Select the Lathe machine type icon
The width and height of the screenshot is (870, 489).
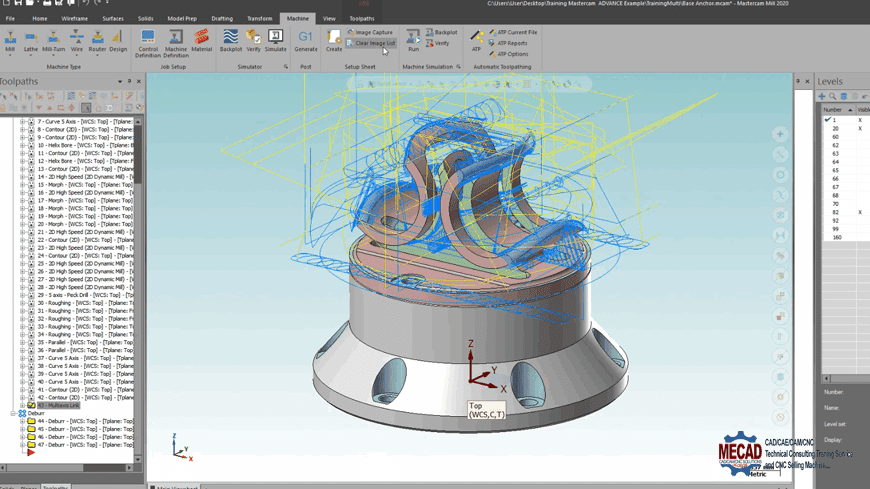pos(31,42)
